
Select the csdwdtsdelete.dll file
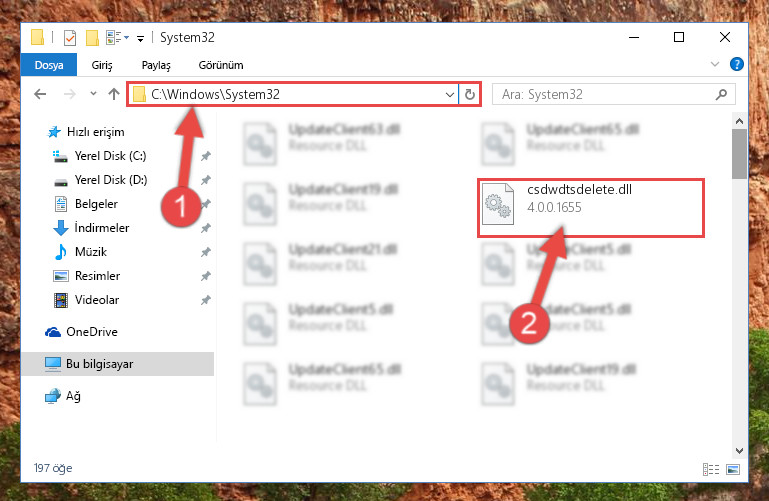point(591,208)
